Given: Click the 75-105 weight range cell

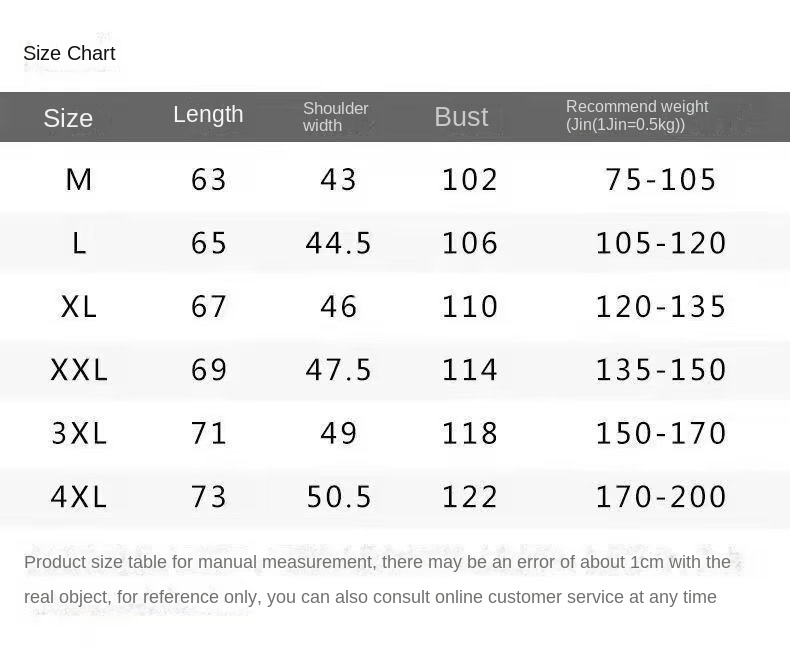Looking at the screenshot, I should pos(661,180).
